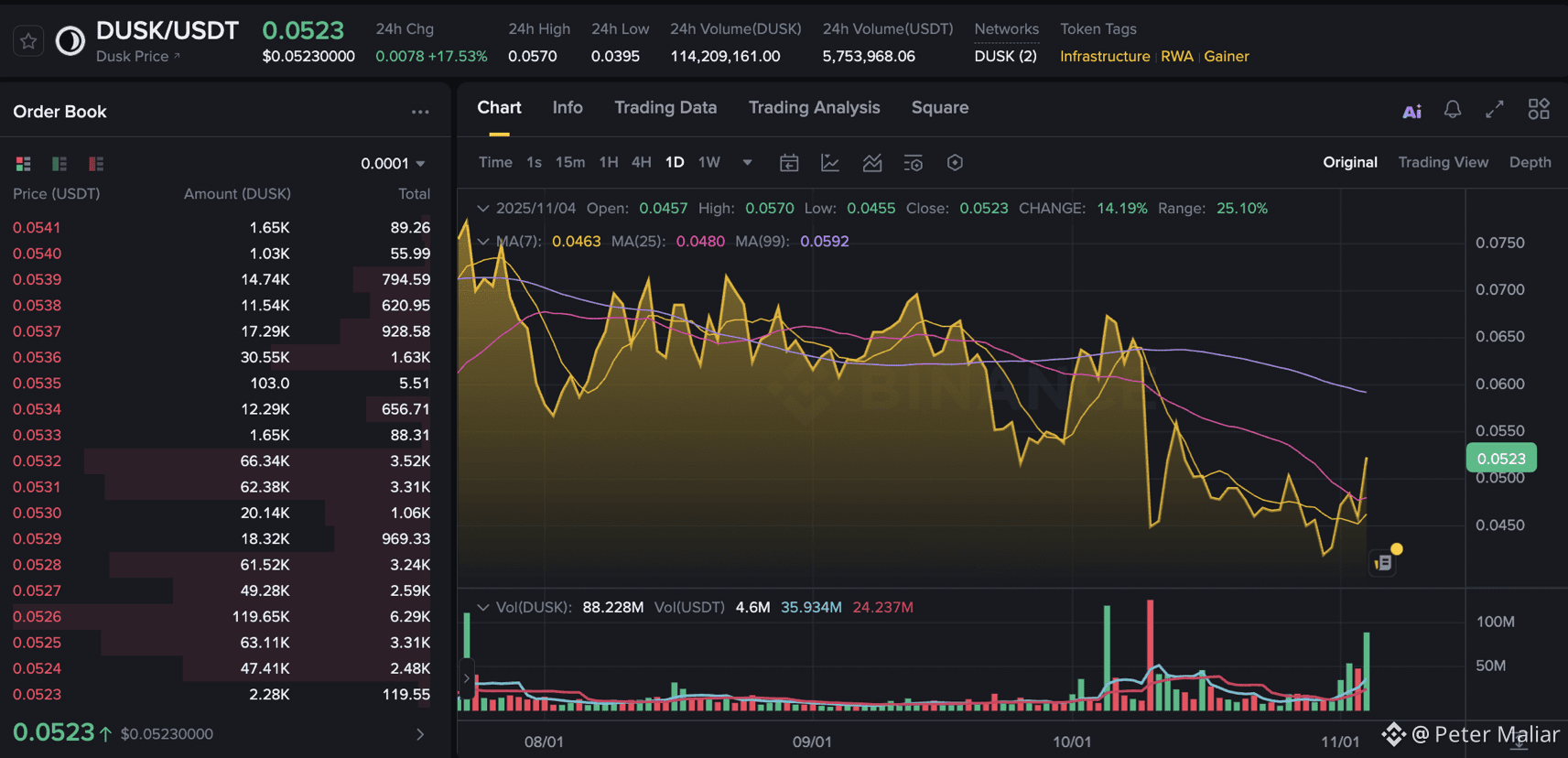Open the order book more options menu
The height and width of the screenshot is (758, 1568).
[x=420, y=112]
